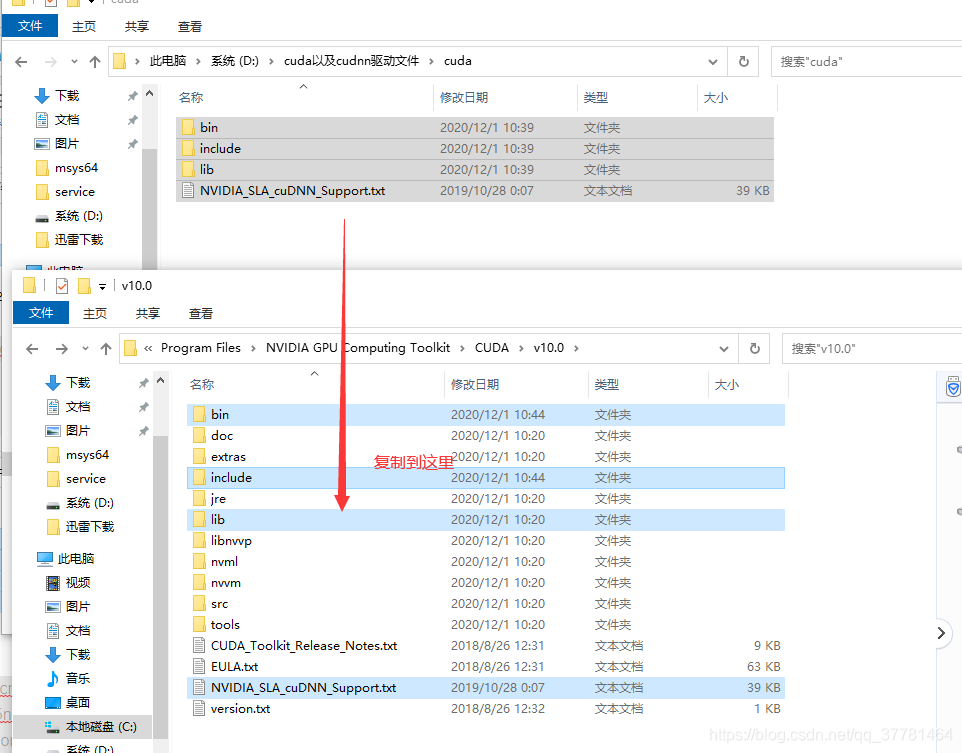
Task: Open 本地磁盘 (C:) in sidebar
Action: click(101, 727)
